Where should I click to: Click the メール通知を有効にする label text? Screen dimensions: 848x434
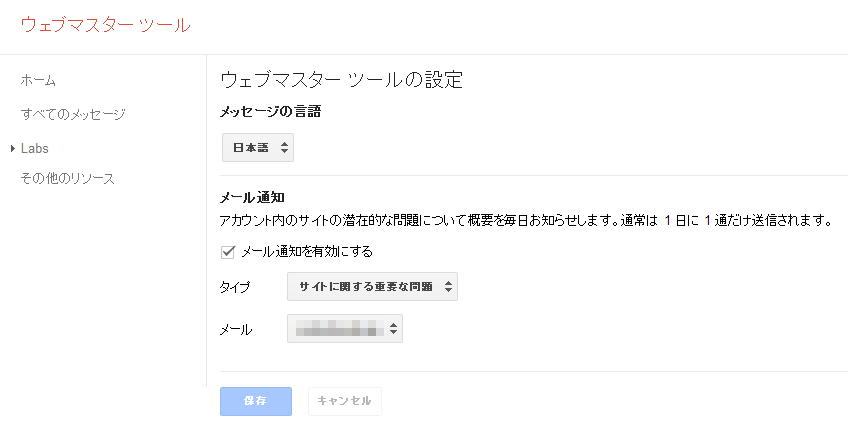pos(307,252)
